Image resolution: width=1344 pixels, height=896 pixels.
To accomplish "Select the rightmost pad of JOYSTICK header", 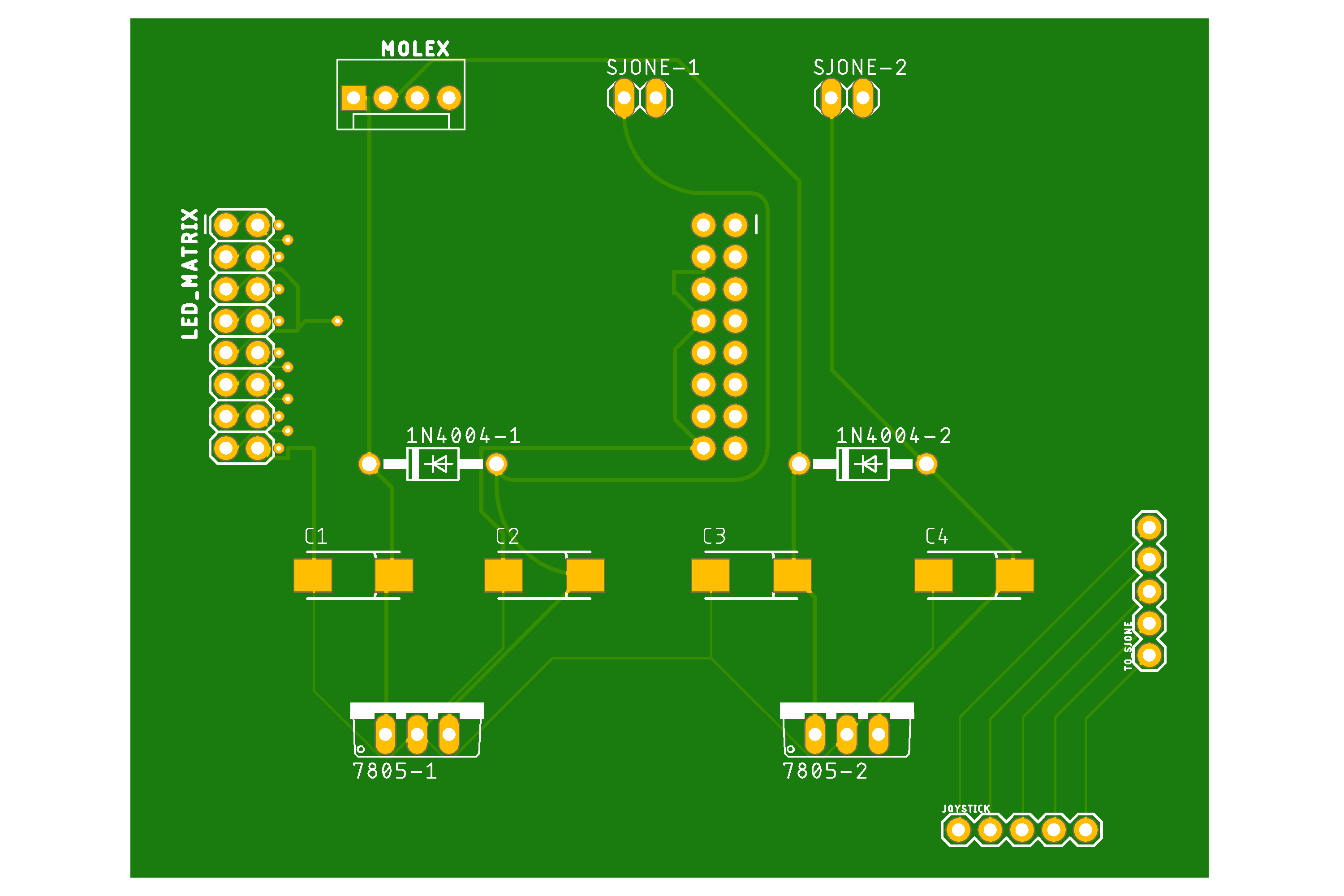I will point(1086,830).
